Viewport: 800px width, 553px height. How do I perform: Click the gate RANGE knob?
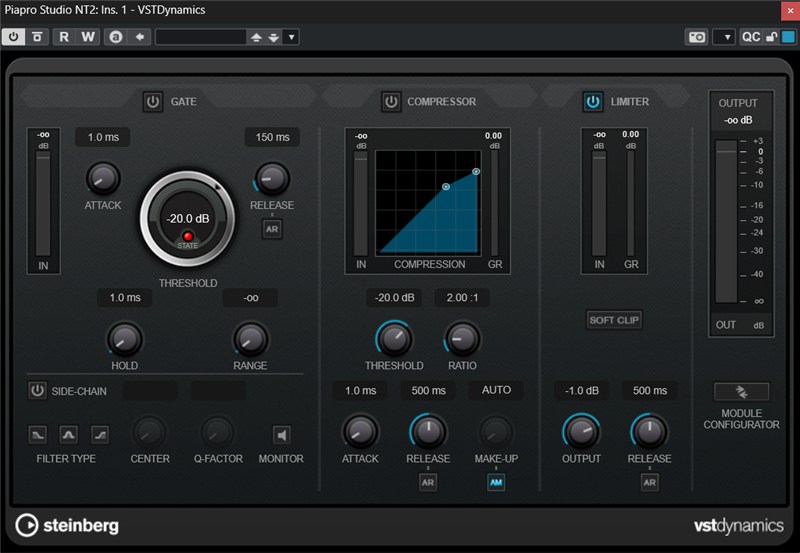(250, 339)
